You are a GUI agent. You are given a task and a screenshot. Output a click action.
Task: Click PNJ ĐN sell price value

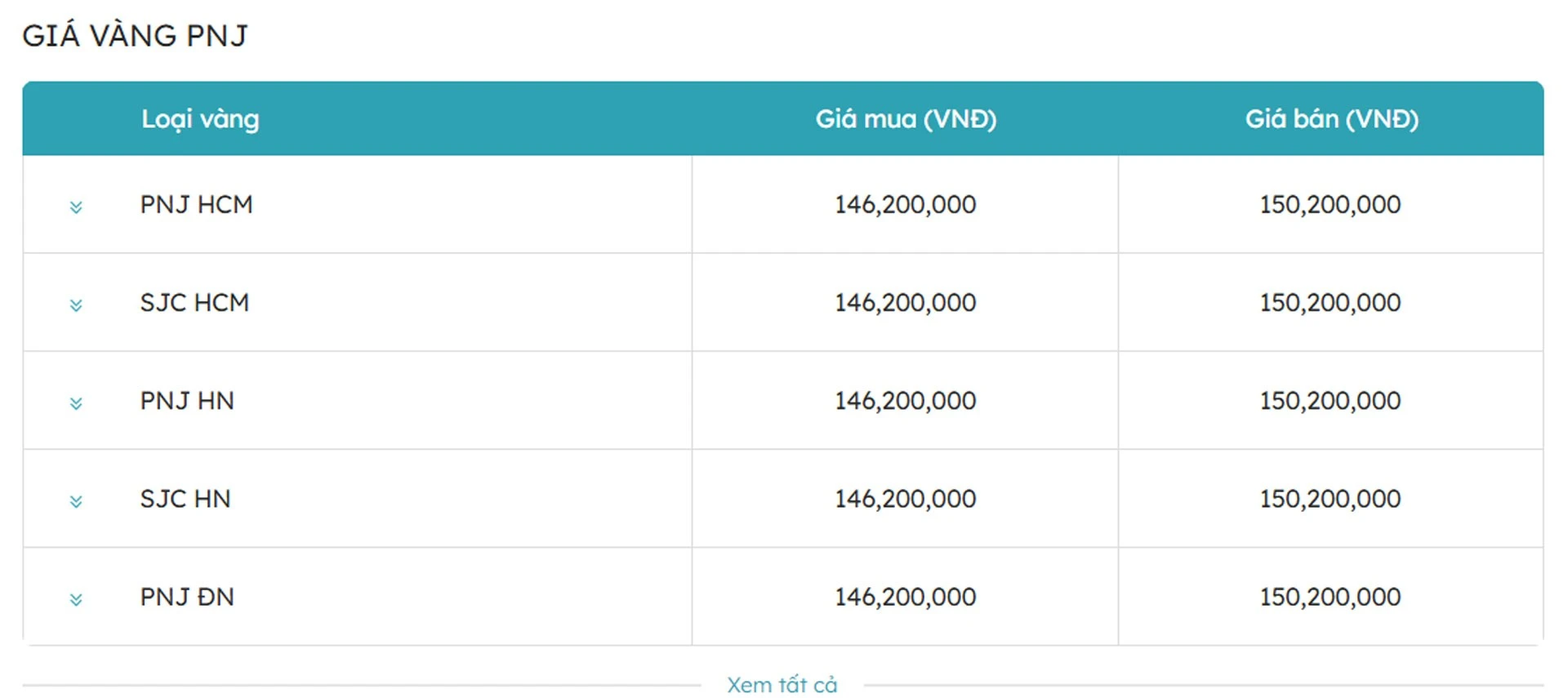click(x=1330, y=597)
